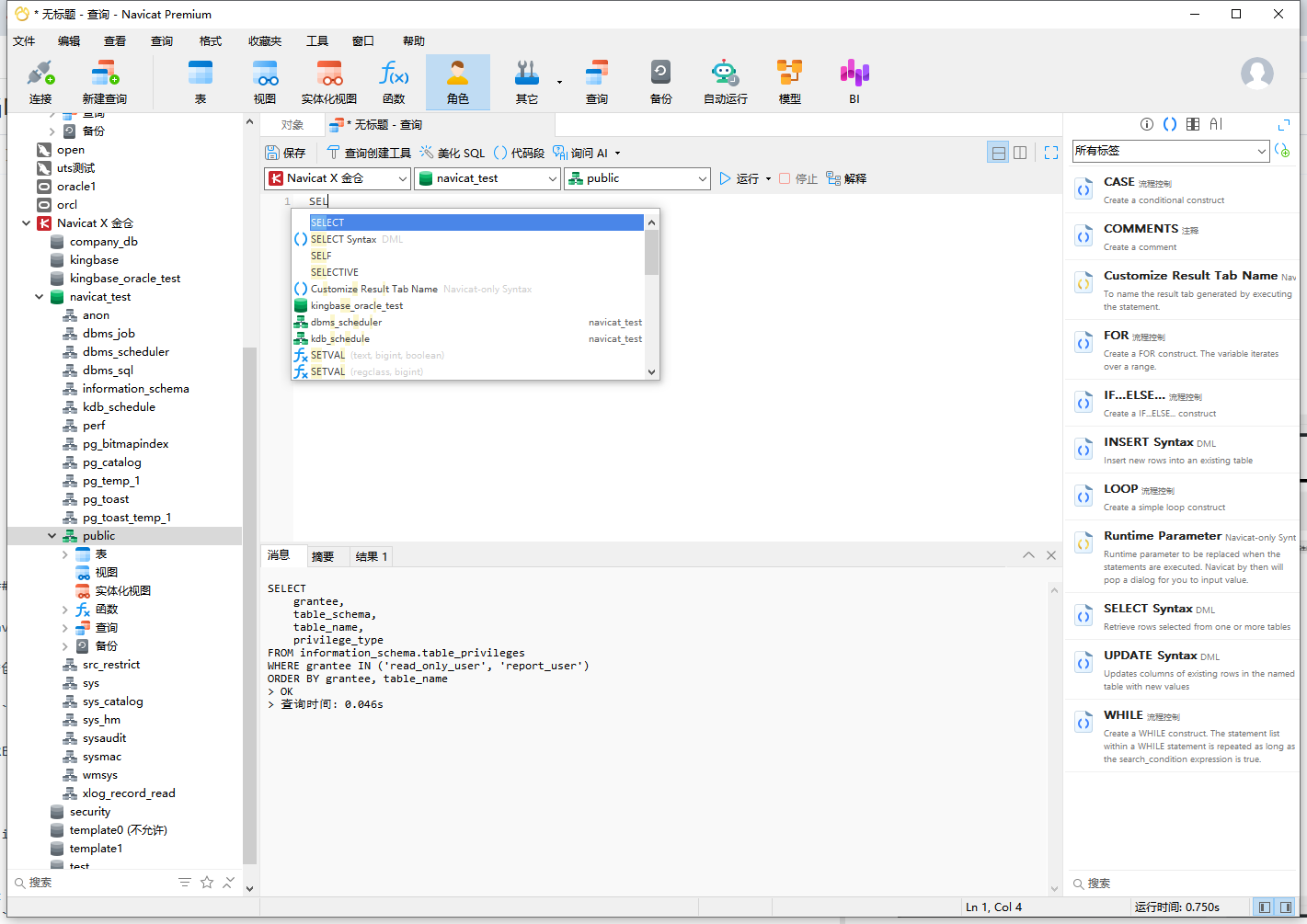Collapse the public schema node

[52, 536]
